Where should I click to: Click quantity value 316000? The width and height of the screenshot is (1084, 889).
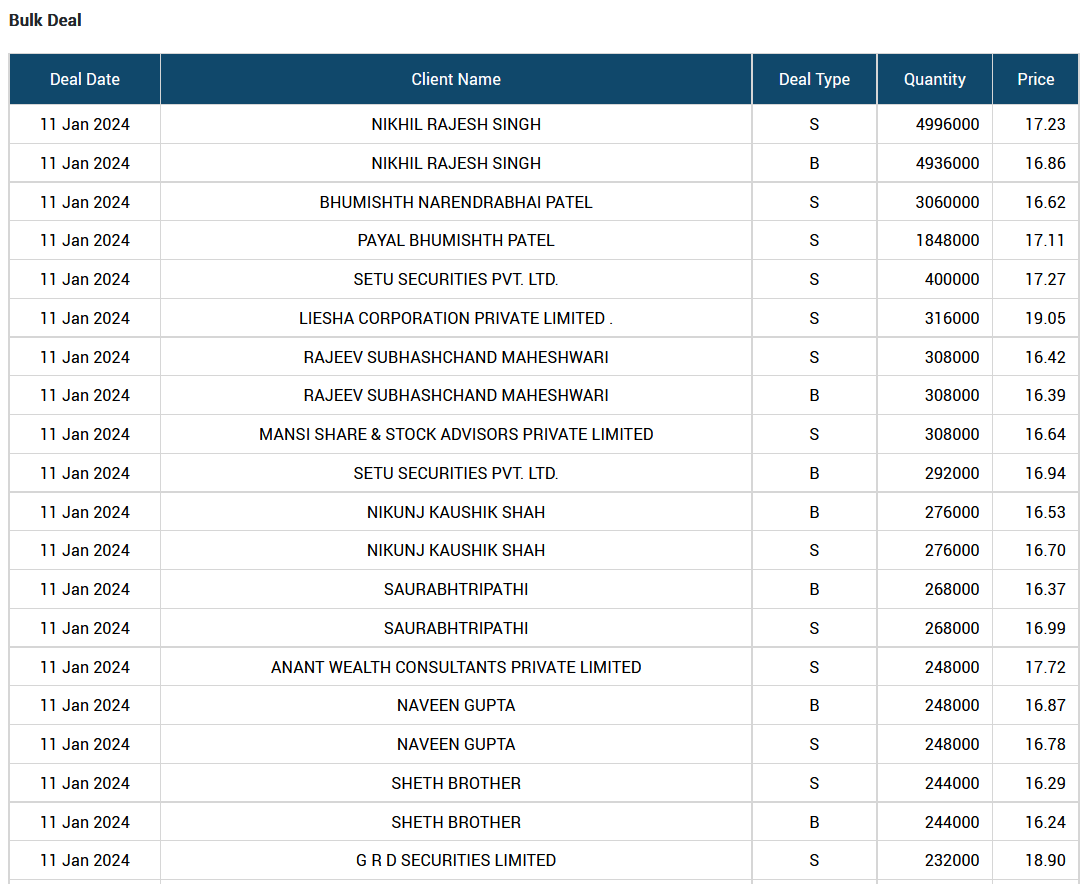[x=952, y=318]
